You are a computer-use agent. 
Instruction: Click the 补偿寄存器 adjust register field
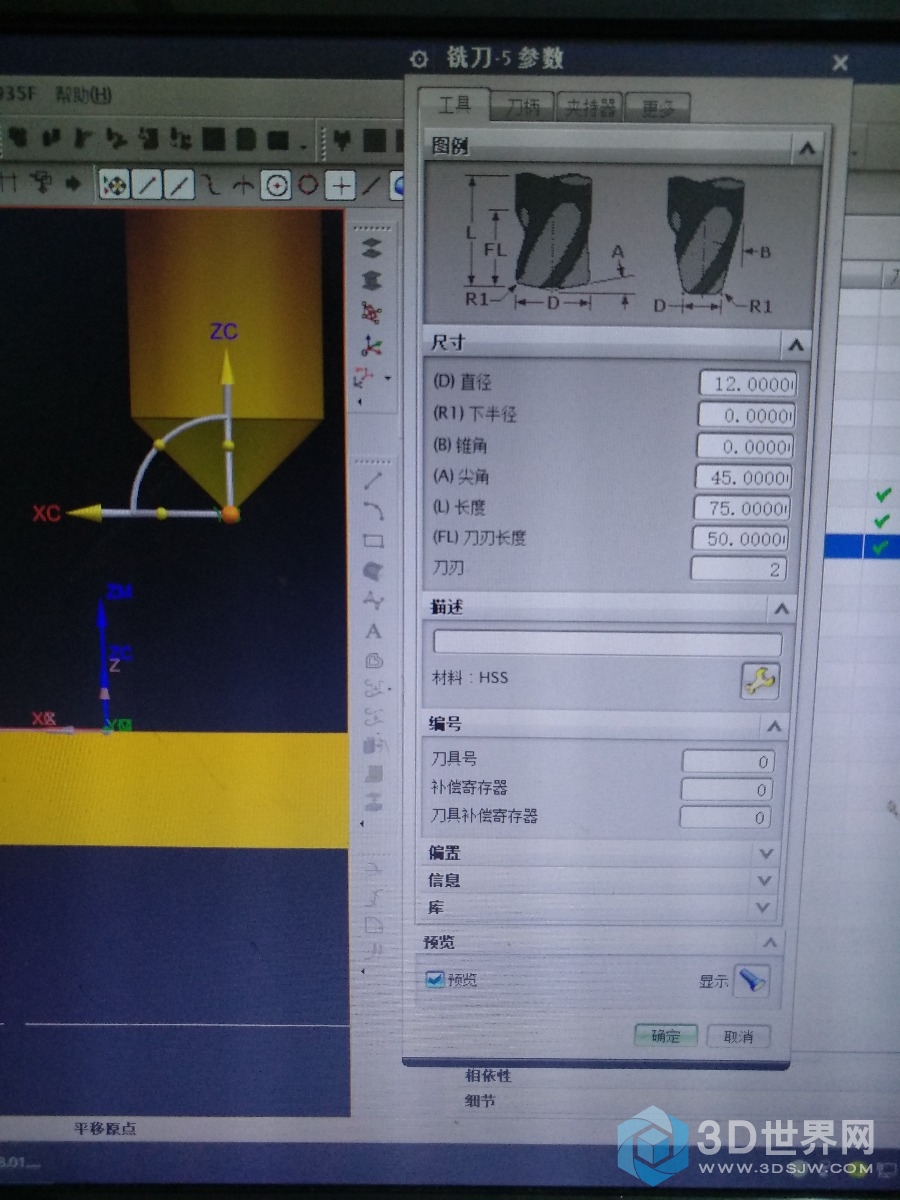click(x=727, y=790)
